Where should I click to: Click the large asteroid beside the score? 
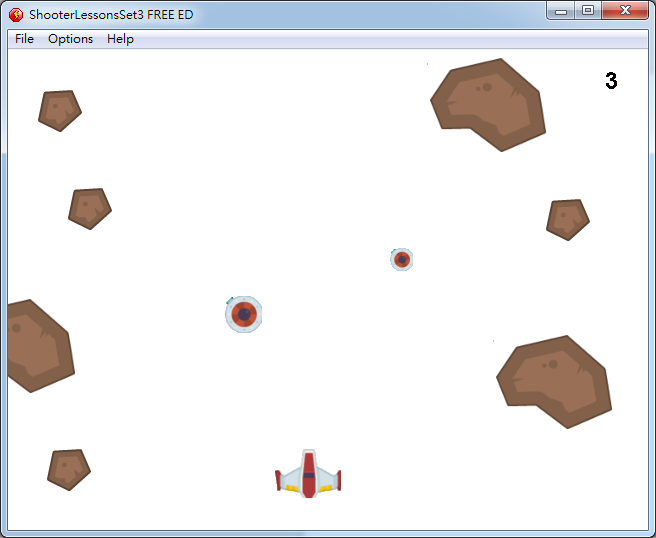click(488, 104)
